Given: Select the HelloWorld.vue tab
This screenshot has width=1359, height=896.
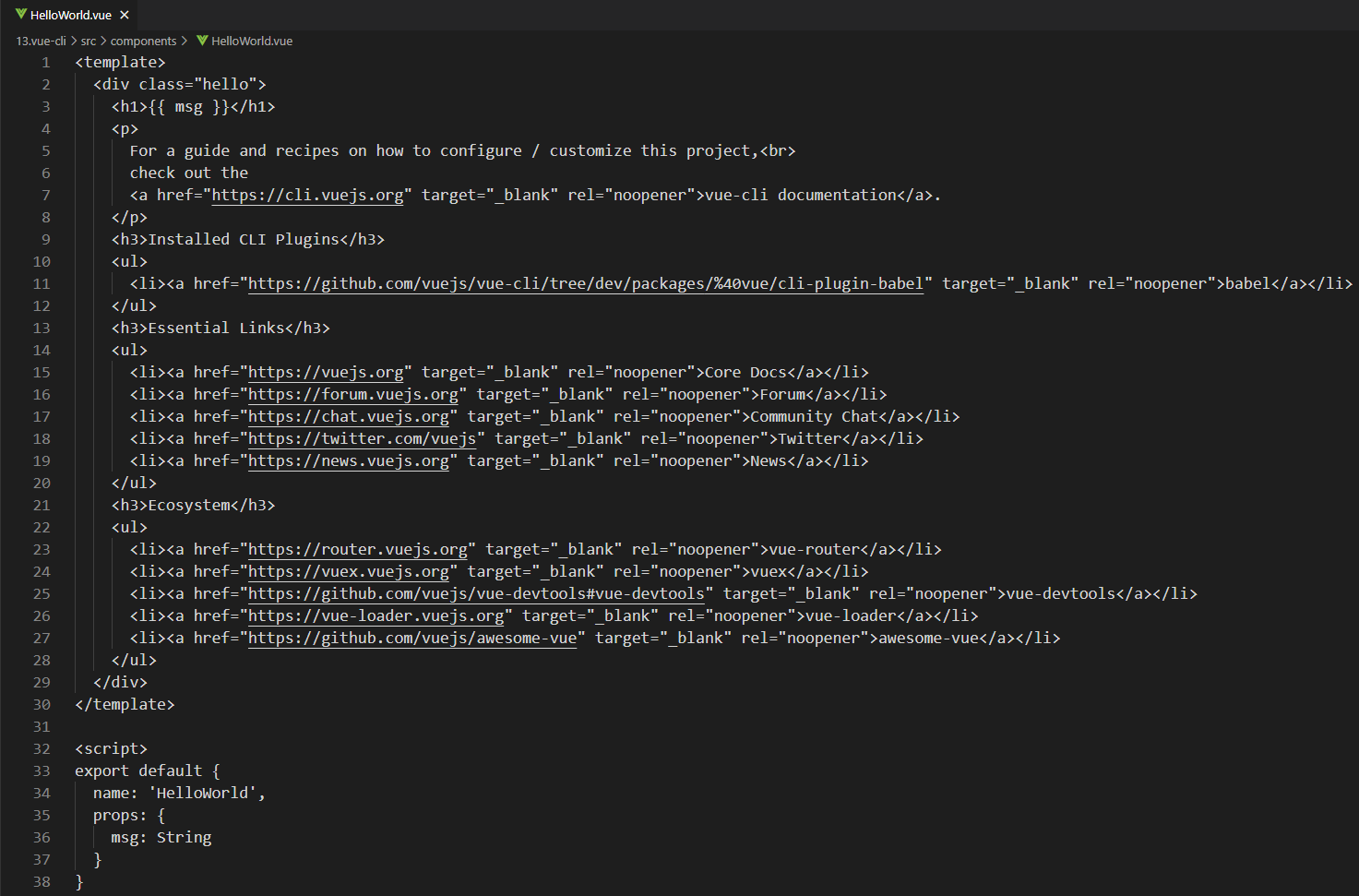Looking at the screenshot, I should (x=72, y=15).
